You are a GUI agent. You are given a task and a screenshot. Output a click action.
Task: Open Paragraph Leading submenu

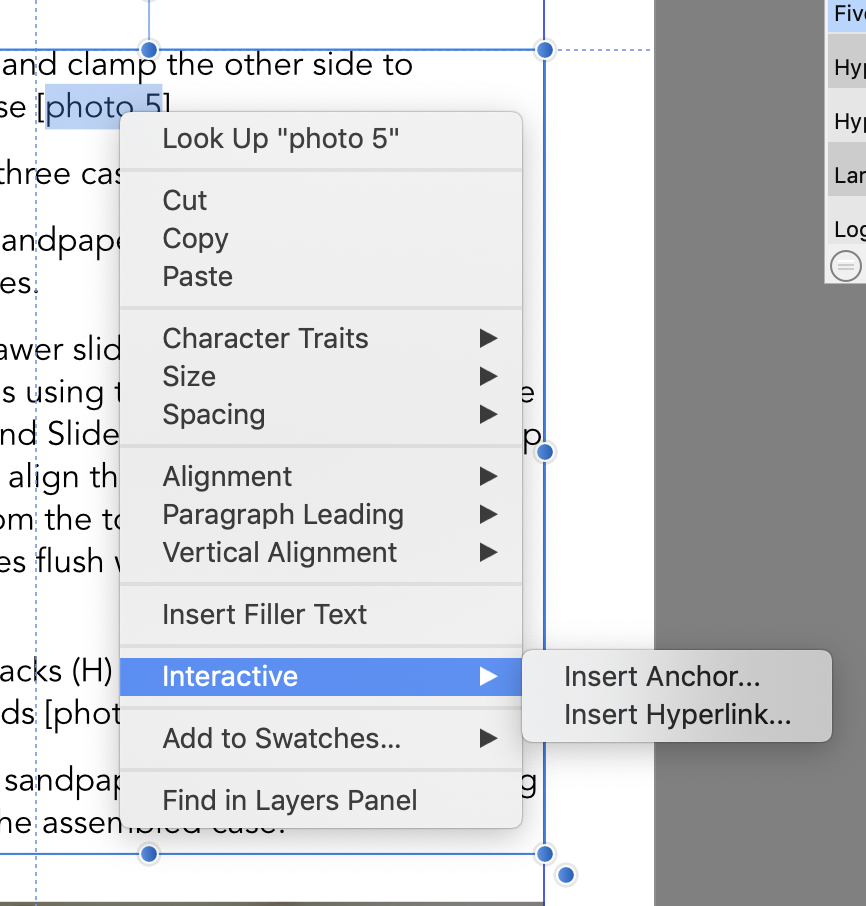[321, 515]
